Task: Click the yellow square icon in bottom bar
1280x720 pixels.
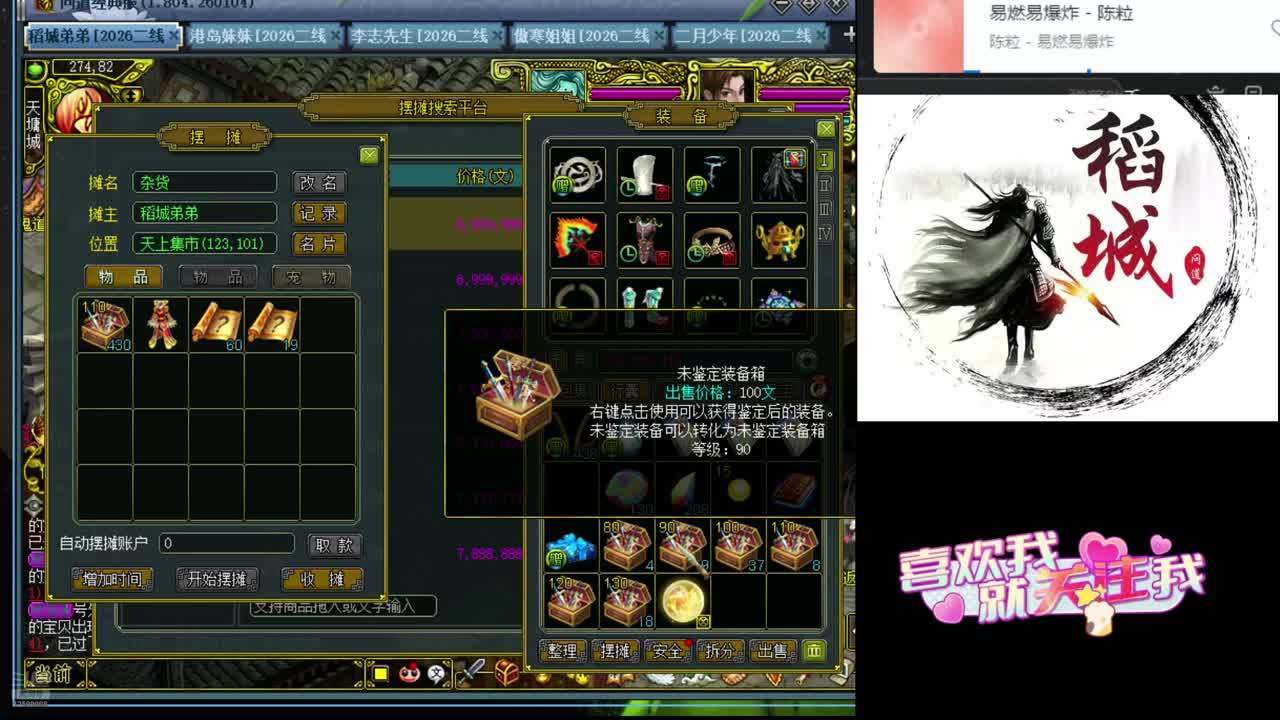Action: (381, 674)
